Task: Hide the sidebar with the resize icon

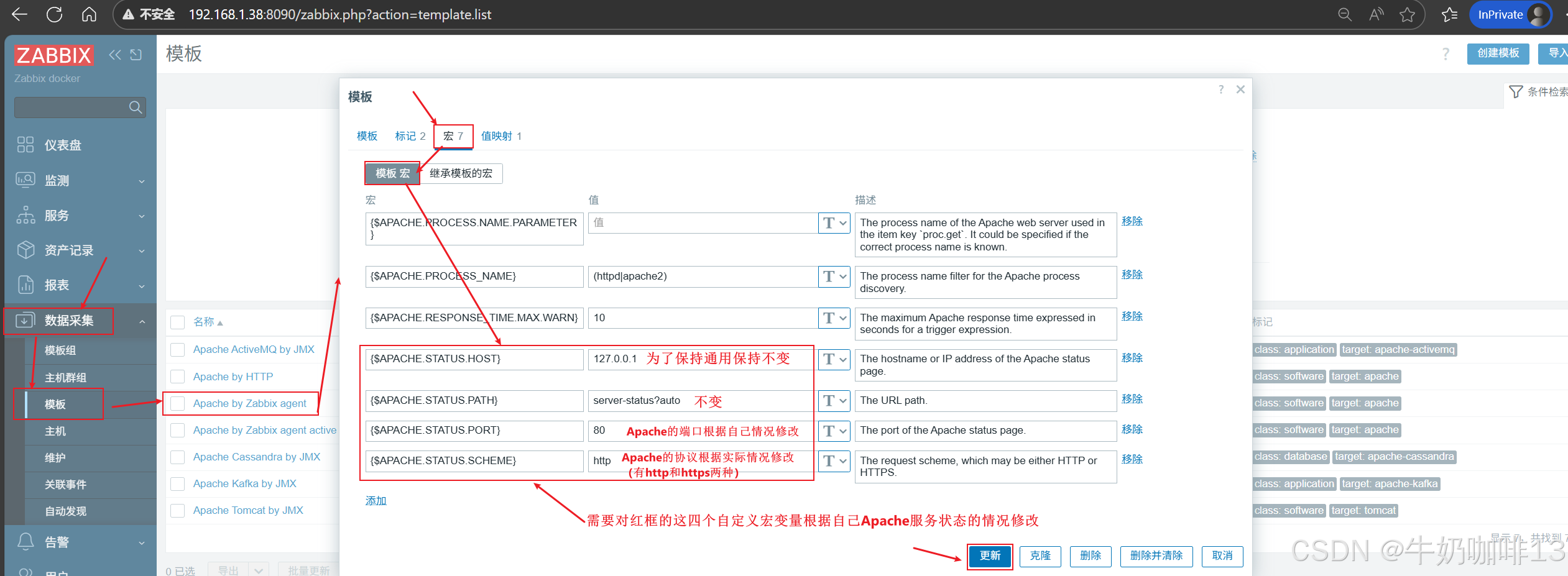Action: tap(136, 55)
